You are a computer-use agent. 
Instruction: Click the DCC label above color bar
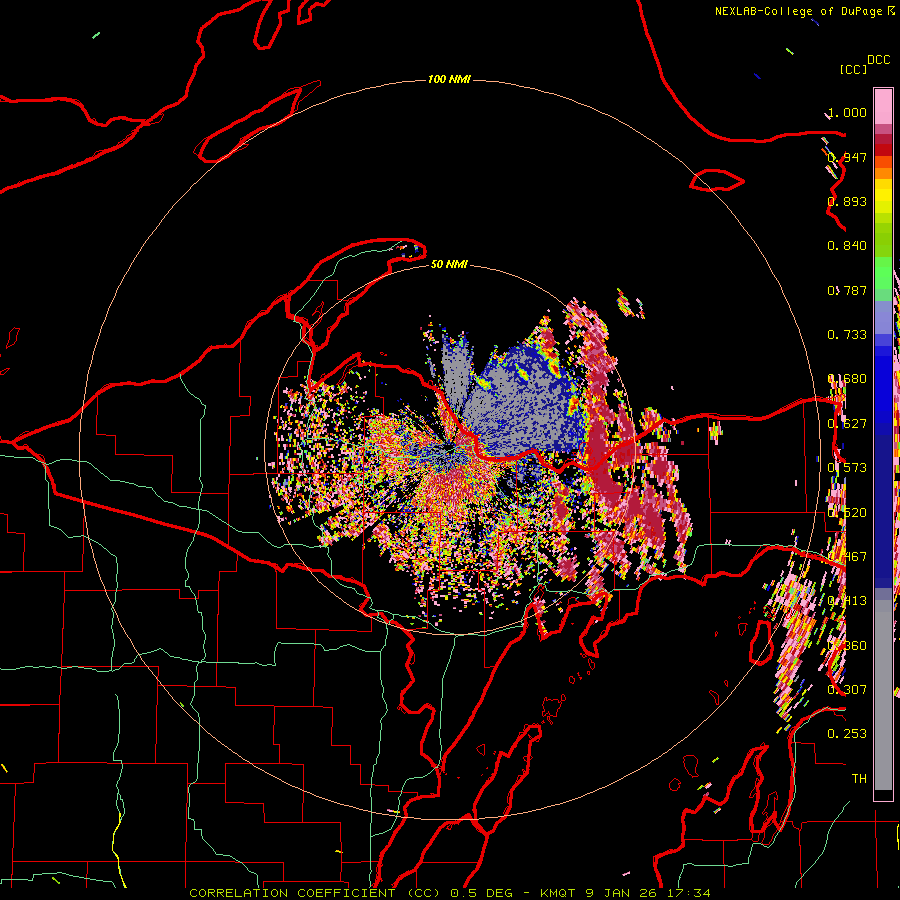879,60
